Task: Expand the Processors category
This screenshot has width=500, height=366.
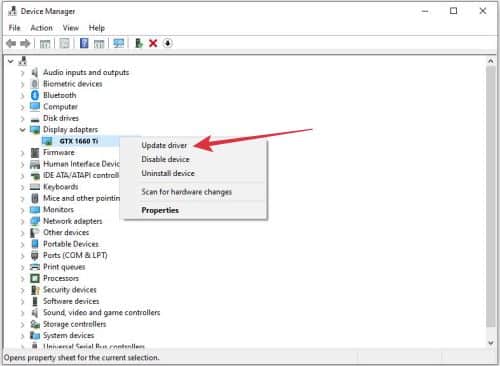Action: (x=22, y=279)
